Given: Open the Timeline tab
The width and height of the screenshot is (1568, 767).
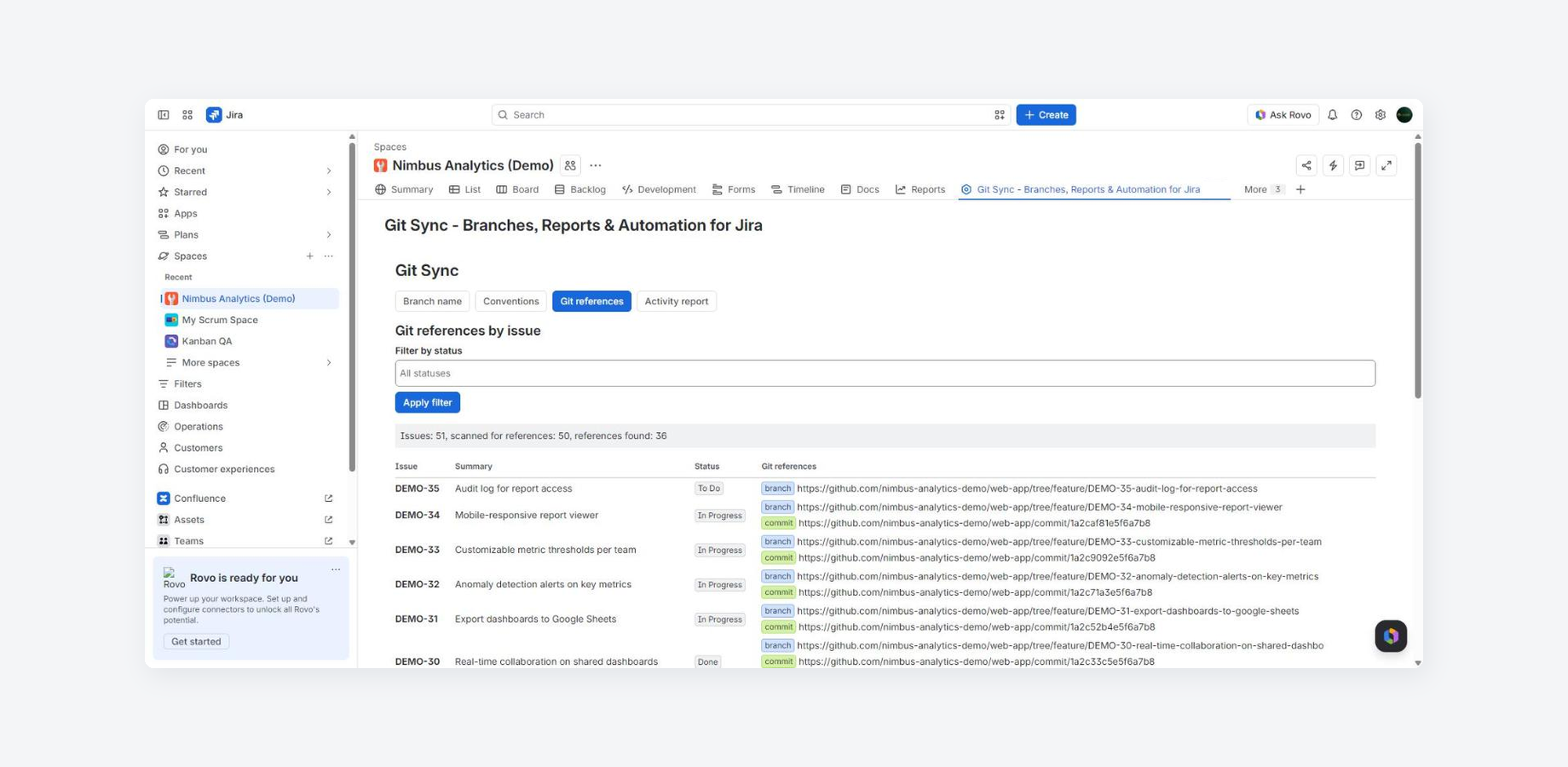Looking at the screenshot, I should point(798,189).
